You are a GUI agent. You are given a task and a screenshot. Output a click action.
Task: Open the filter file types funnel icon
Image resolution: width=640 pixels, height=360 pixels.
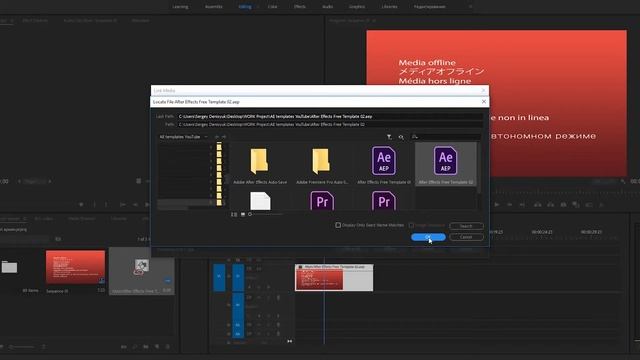tap(389, 137)
